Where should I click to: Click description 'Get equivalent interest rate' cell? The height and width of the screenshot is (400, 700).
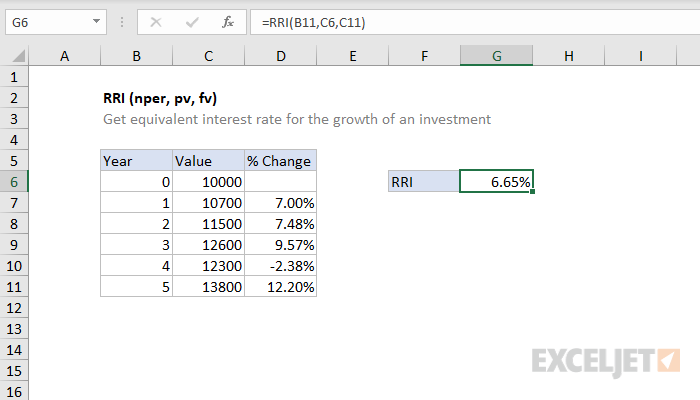point(297,120)
